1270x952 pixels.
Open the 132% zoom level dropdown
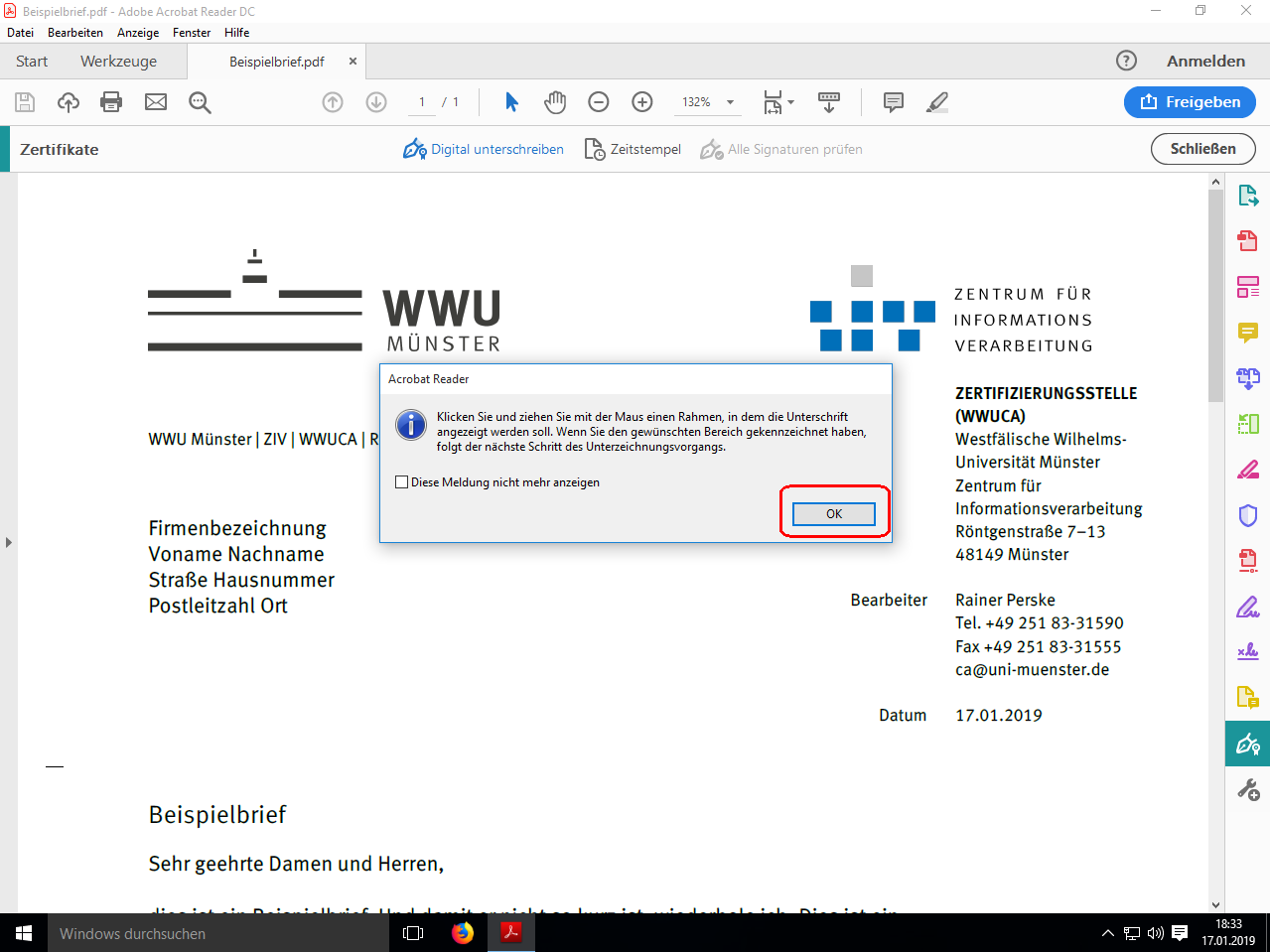pos(730,102)
